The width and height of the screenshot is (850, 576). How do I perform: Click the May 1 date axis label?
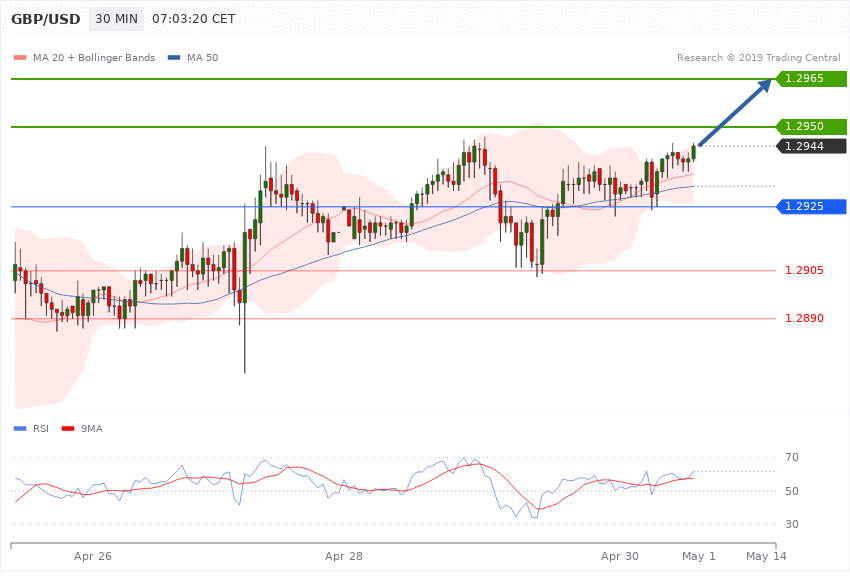pos(699,556)
